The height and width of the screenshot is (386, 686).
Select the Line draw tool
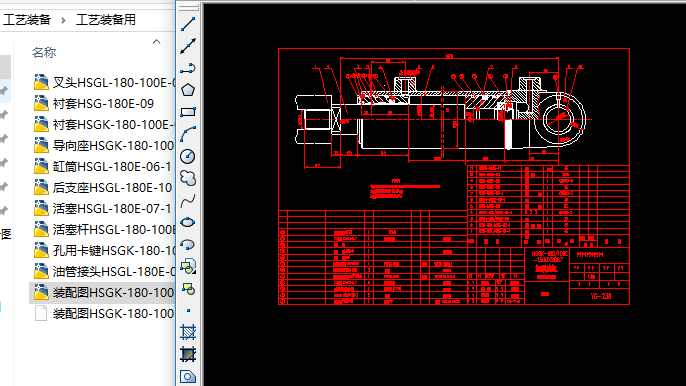[188, 24]
